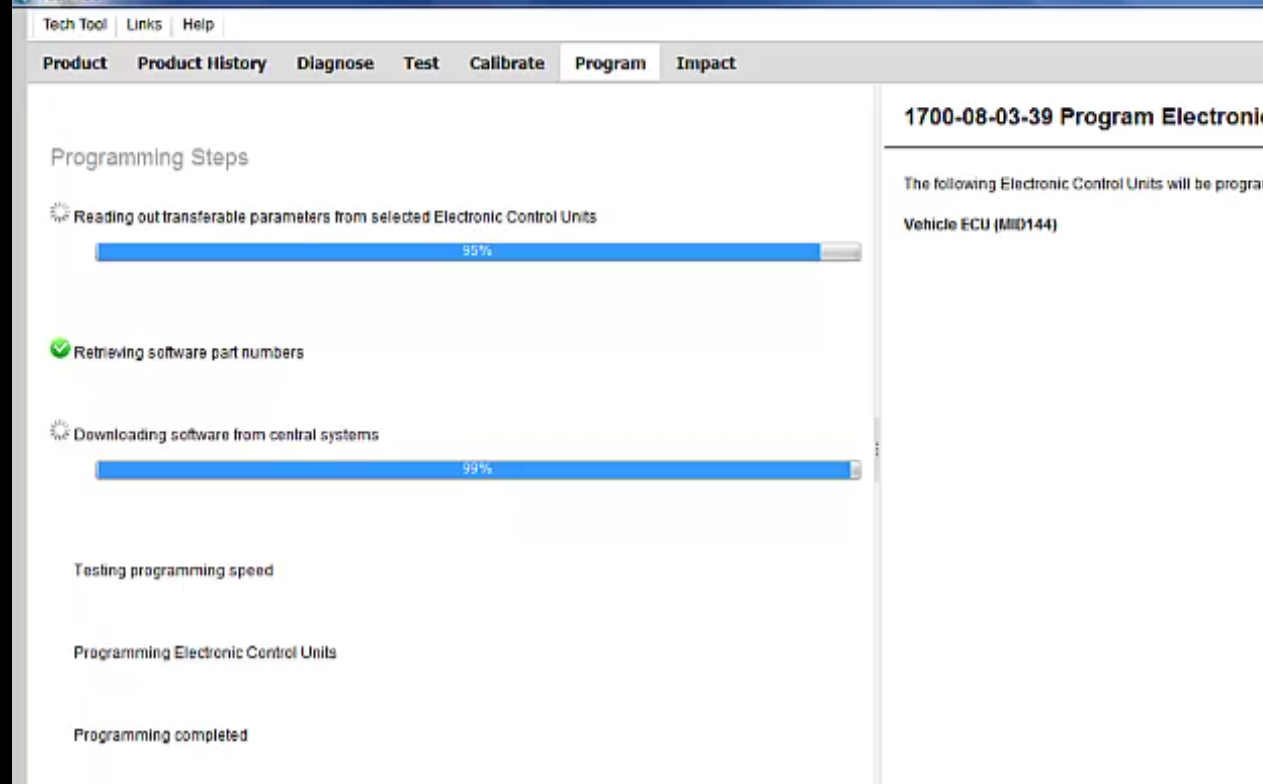Open the Help menu
The width and height of the screenshot is (1263, 784).
197,24
